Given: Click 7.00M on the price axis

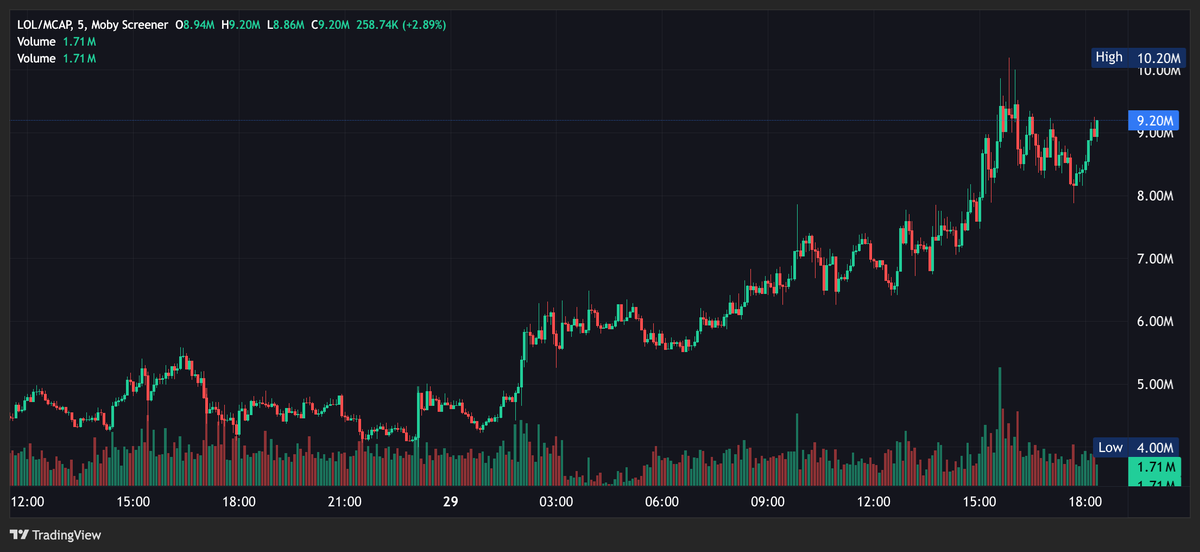Looking at the screenshot, I should [x=1157, y=259].
